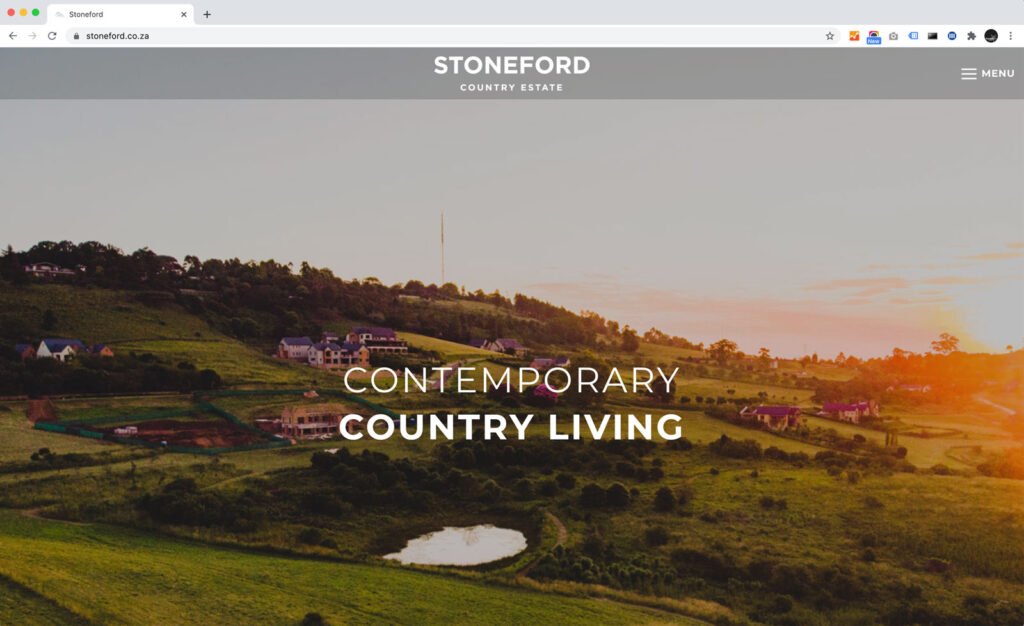Click the blue circular extension icon
Image resolution: width=1024 pixels, height=626 pixels.
[952, 36]
